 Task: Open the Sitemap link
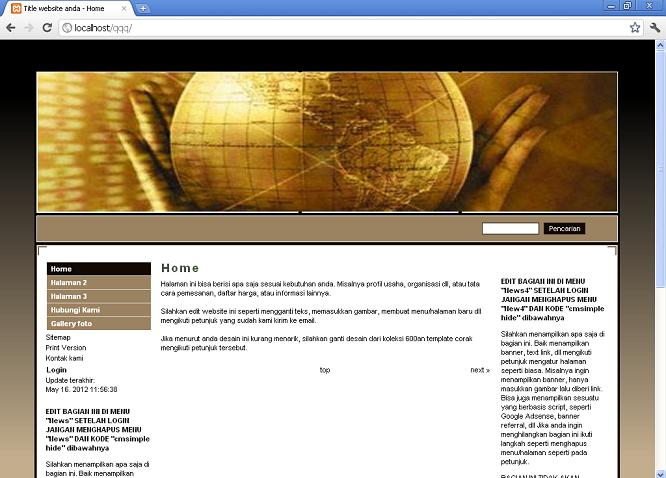(x=58, y=337)
